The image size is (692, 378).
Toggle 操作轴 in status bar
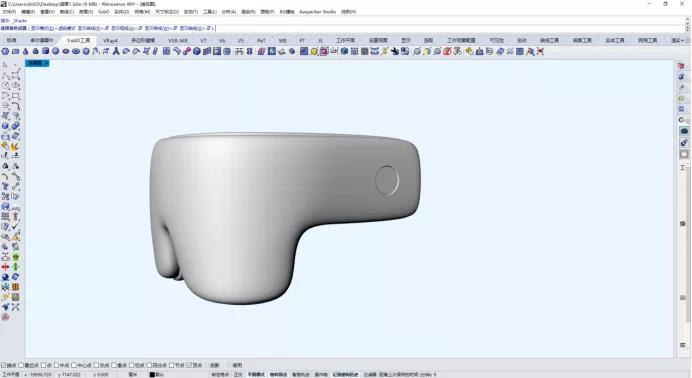321,374
